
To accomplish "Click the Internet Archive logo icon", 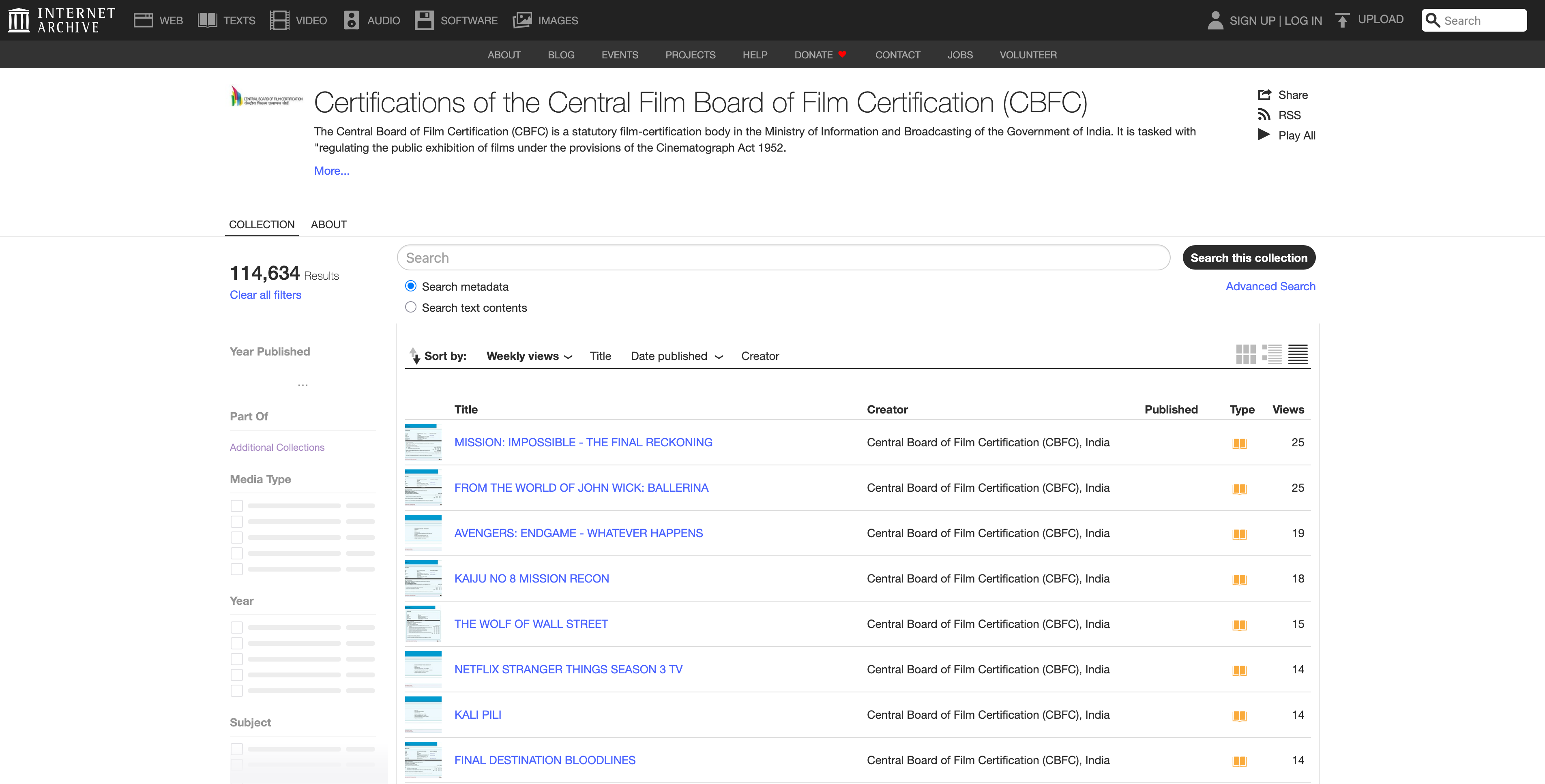I will (x=19, y=20).
